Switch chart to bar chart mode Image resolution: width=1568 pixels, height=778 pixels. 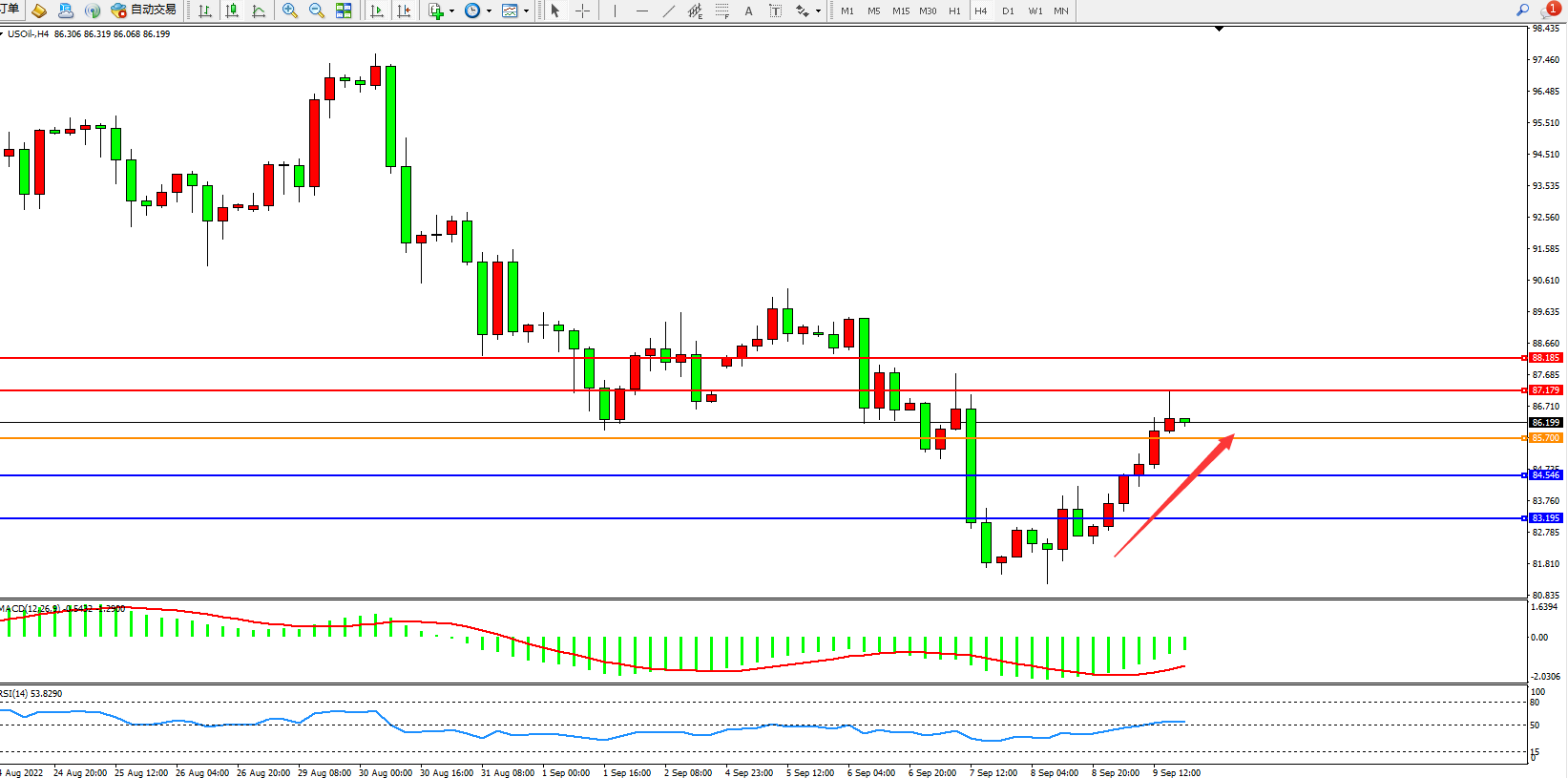pos(205,11)
